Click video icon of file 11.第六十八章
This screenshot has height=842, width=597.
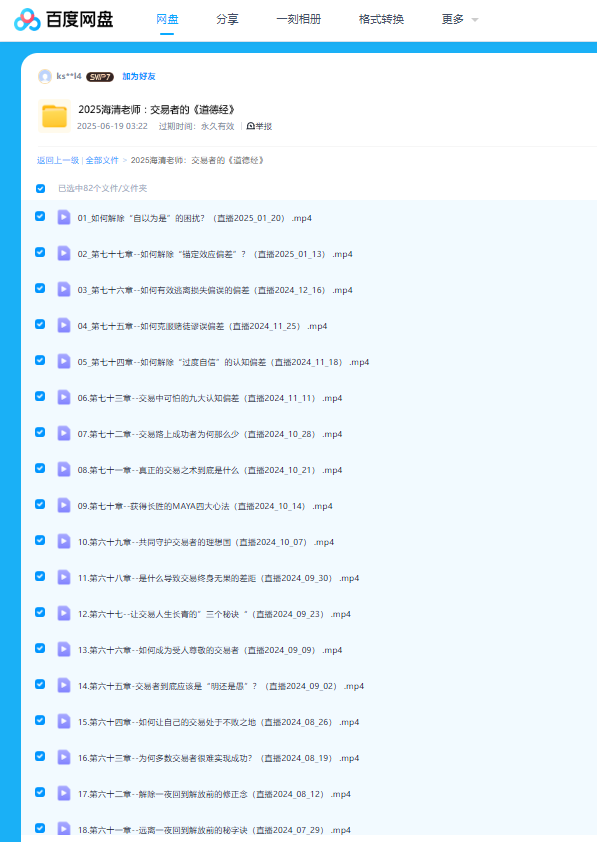[64, 577]
